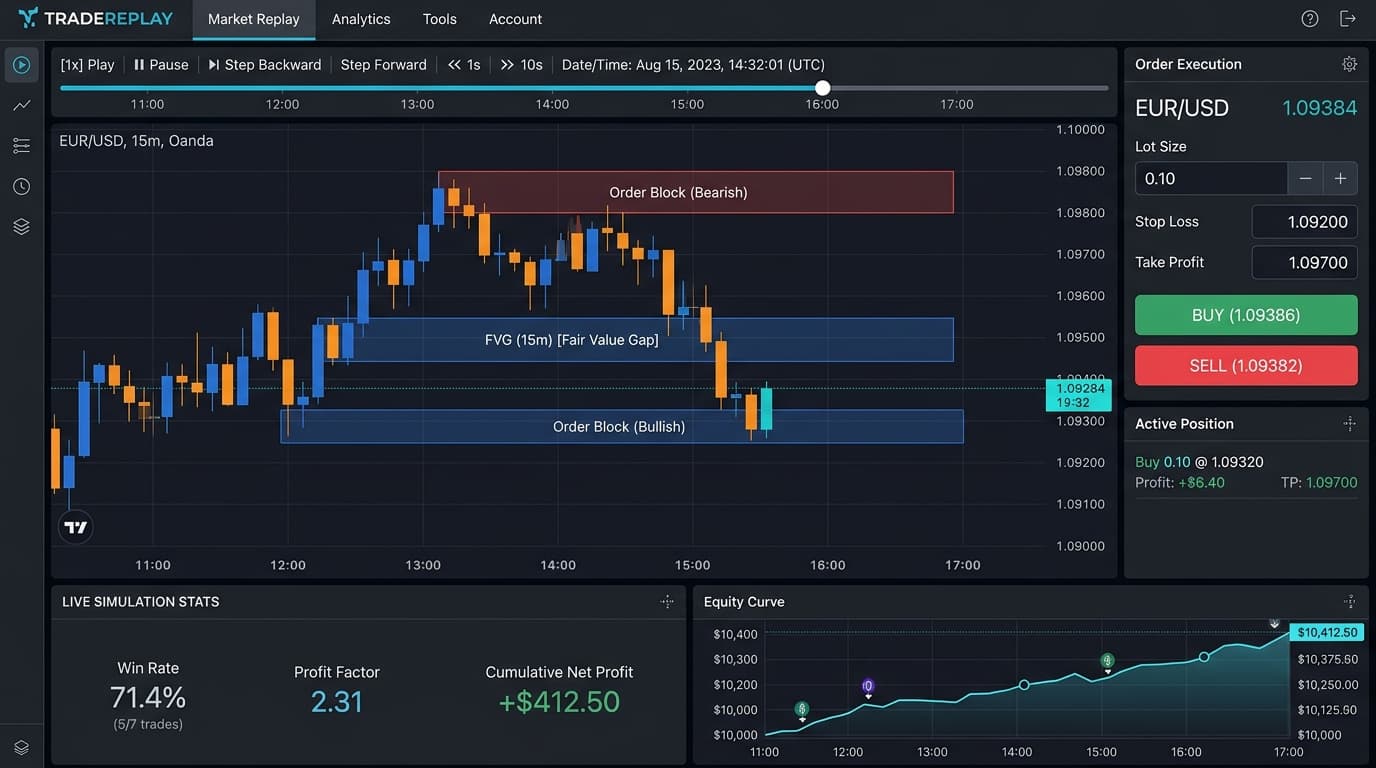Open the Analytics tab
Screen dimensions: 1376x768
pyautogui.click(x=361, y=19)
